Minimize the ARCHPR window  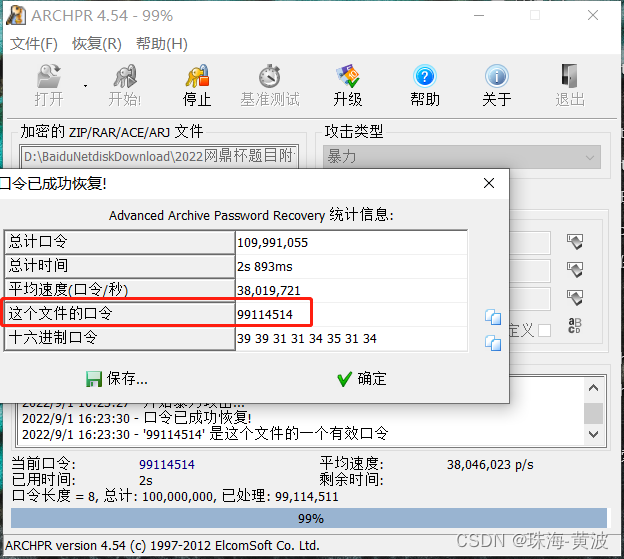pos(479,16)
